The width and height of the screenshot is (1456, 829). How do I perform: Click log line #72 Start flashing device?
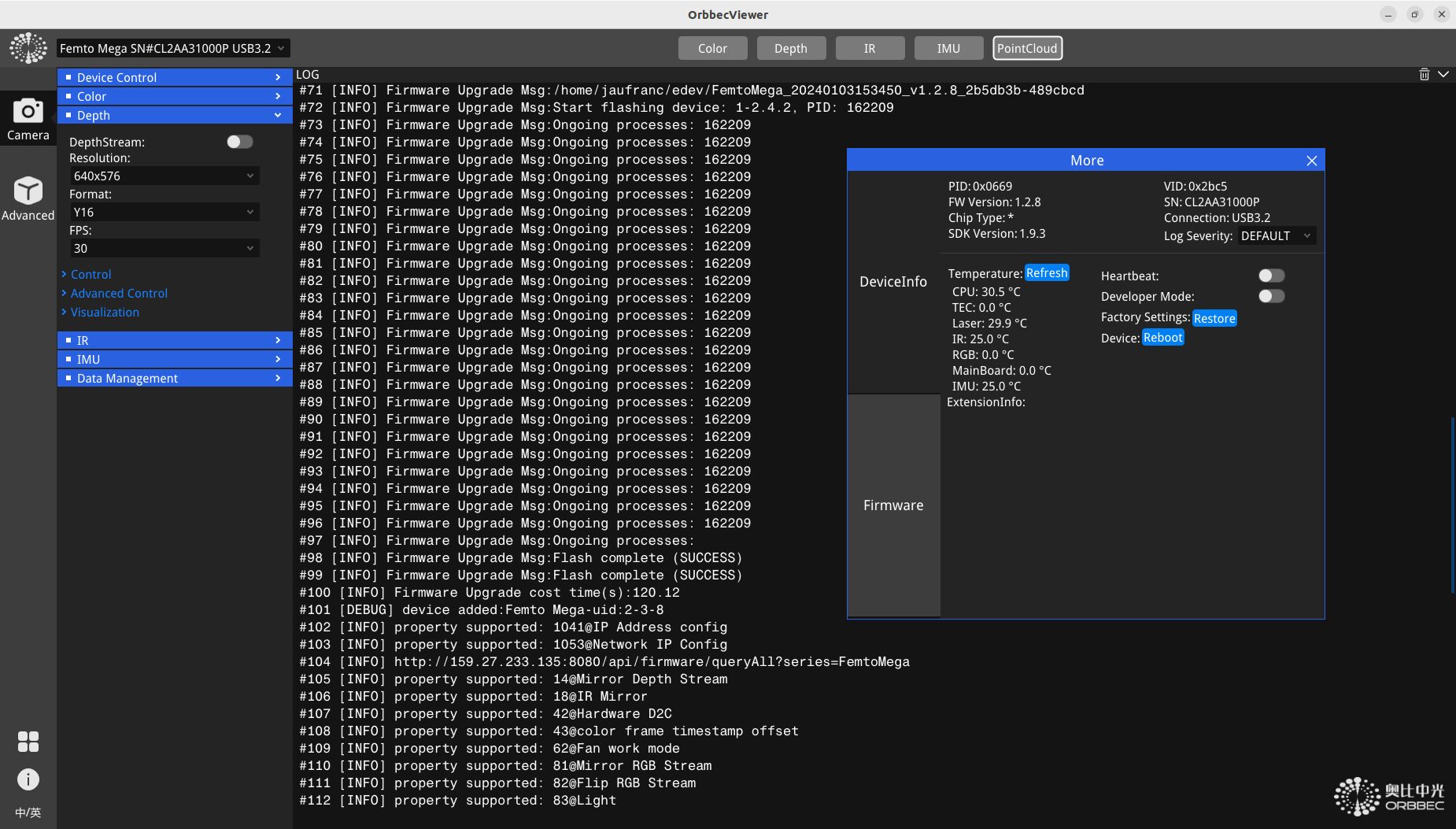tap(597, 108)
